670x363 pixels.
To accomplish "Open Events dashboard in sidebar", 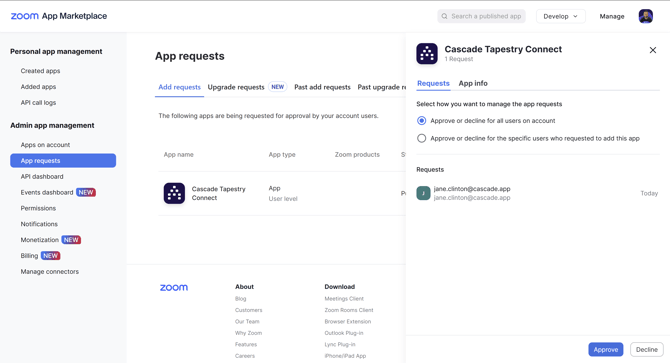I will pyautogui.click(x=47, y=192).
